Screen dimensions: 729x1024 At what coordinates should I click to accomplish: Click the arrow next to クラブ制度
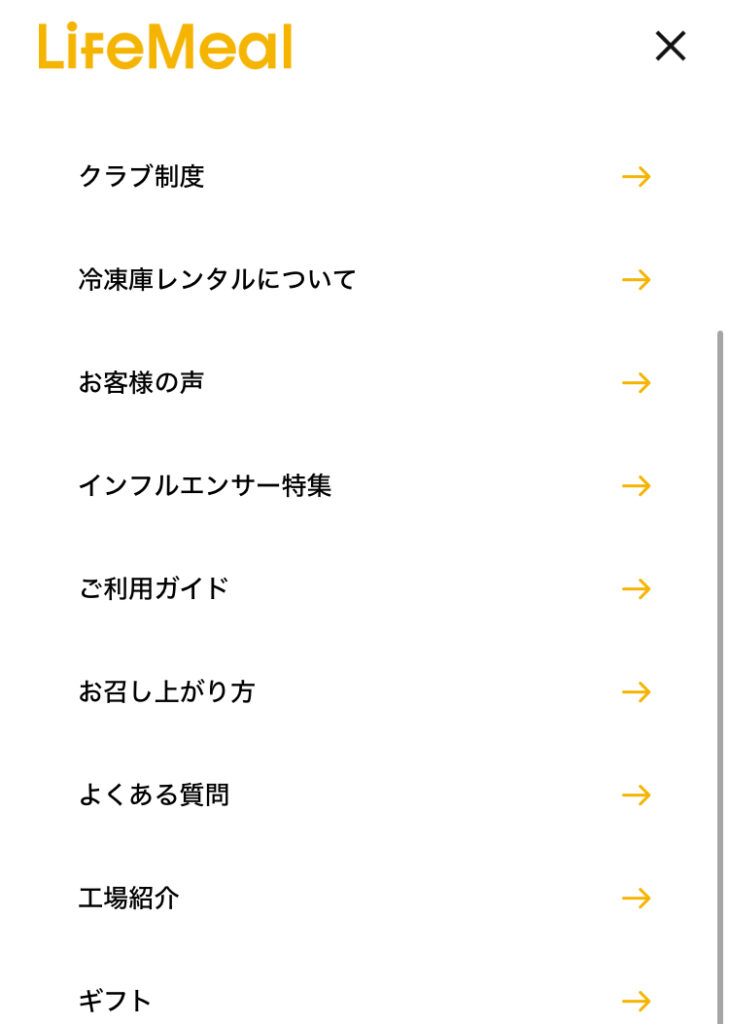[x=636, y=177]
